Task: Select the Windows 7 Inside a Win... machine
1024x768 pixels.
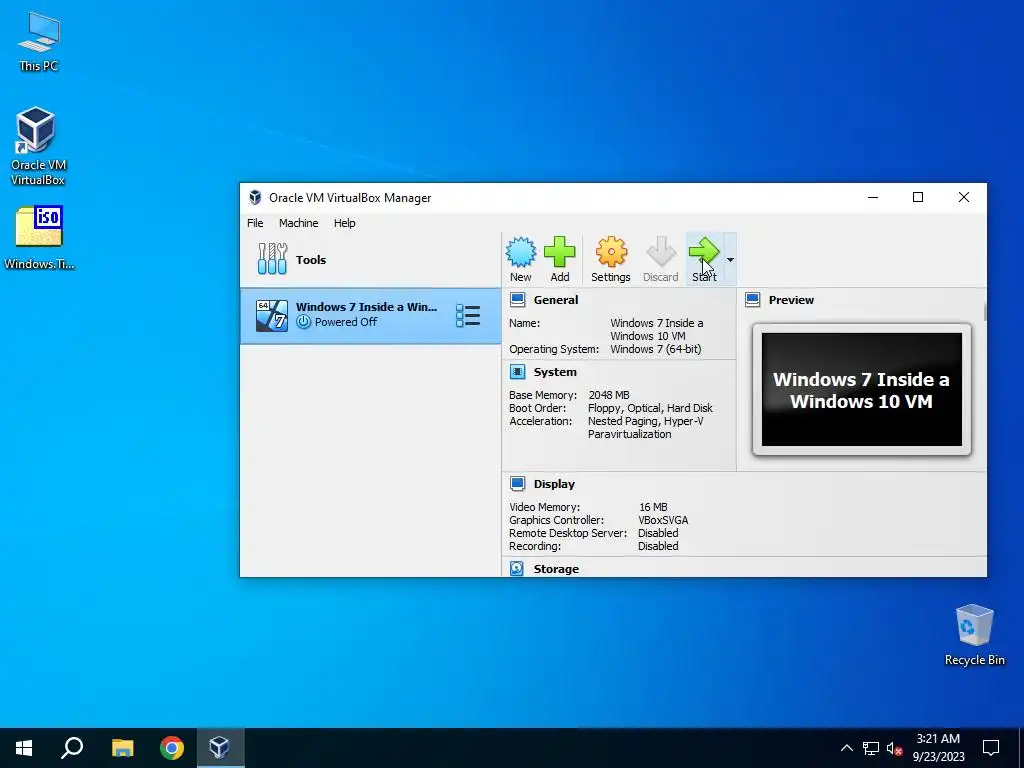Action: [370, 315]
